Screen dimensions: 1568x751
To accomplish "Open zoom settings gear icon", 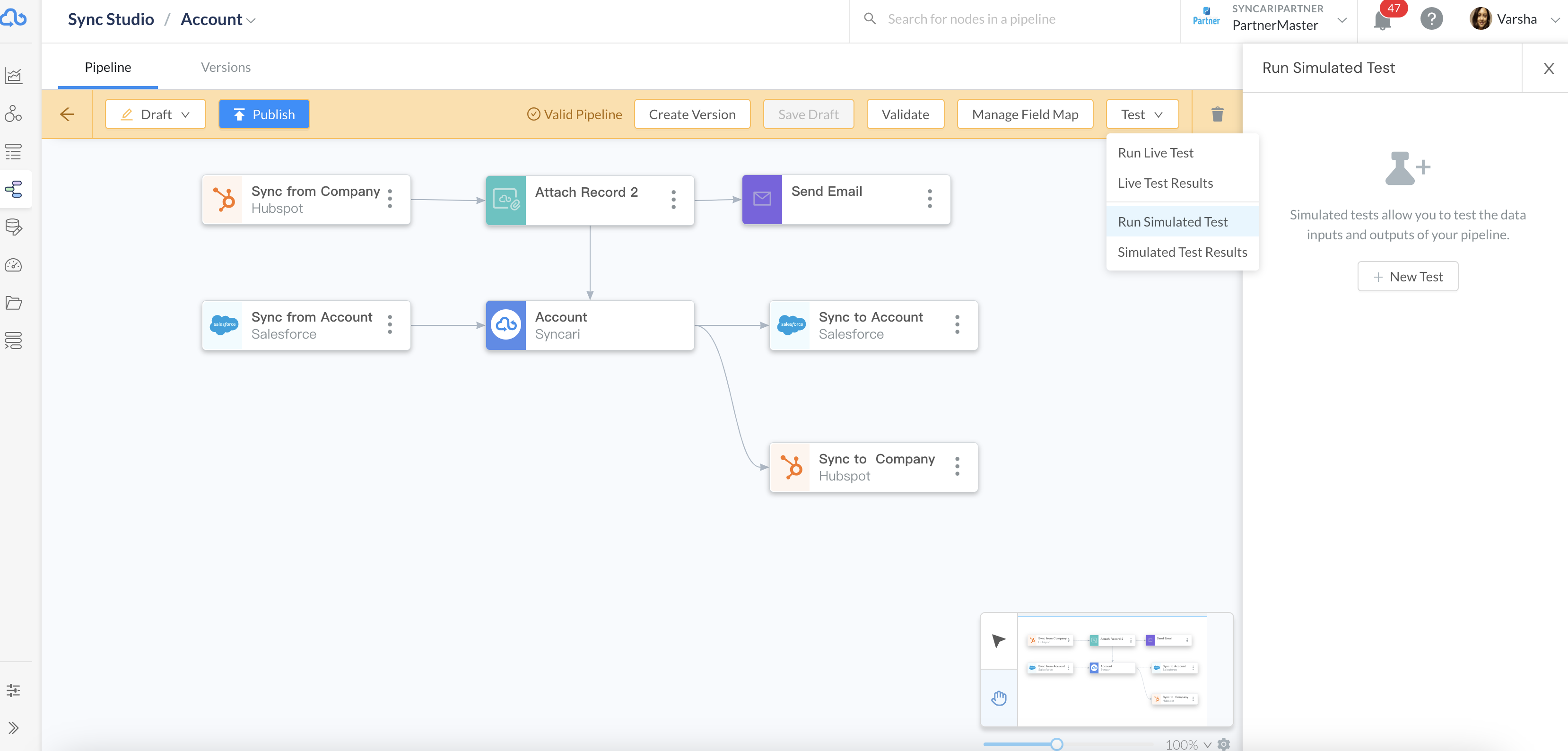I will (x=1224, y=744).
